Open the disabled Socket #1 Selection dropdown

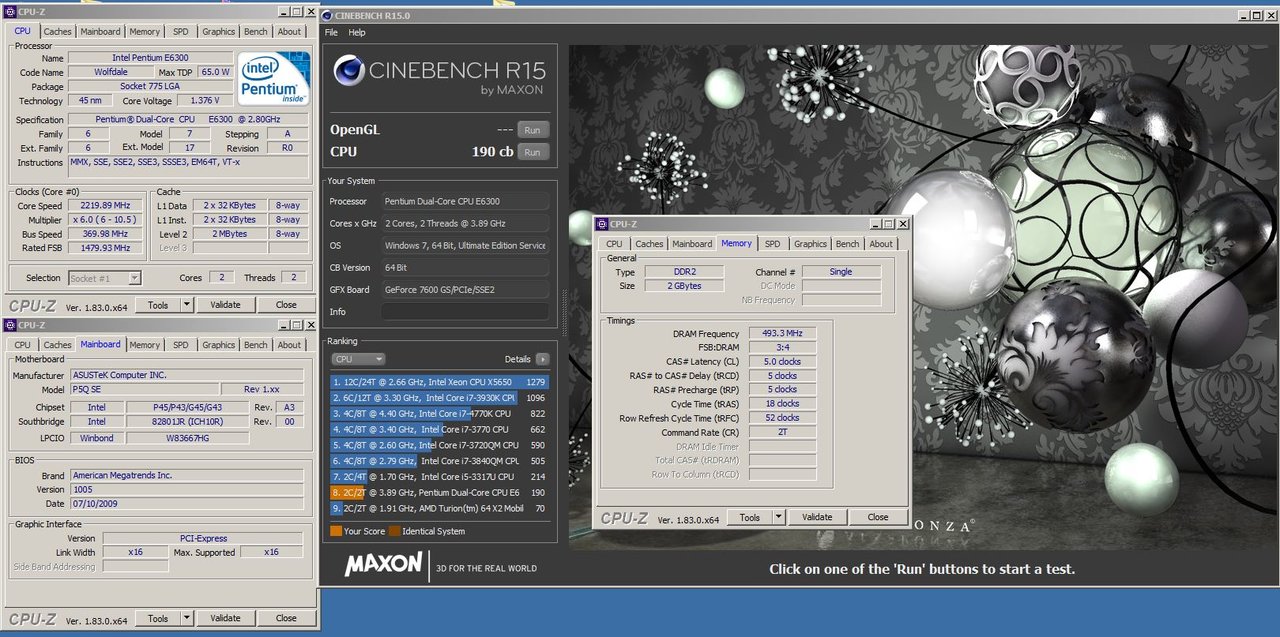[104, 278]
